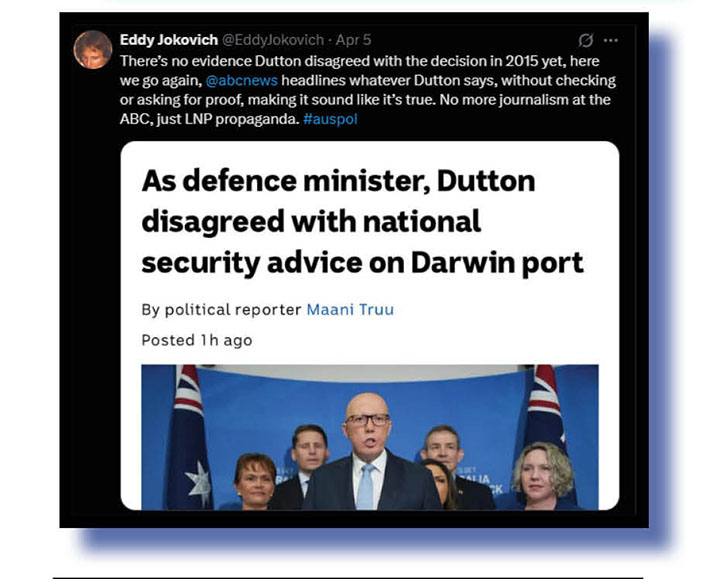The height and width of the screenshot is (579, 709).
Task: Click author link Maani Truu
Action: 350,309
